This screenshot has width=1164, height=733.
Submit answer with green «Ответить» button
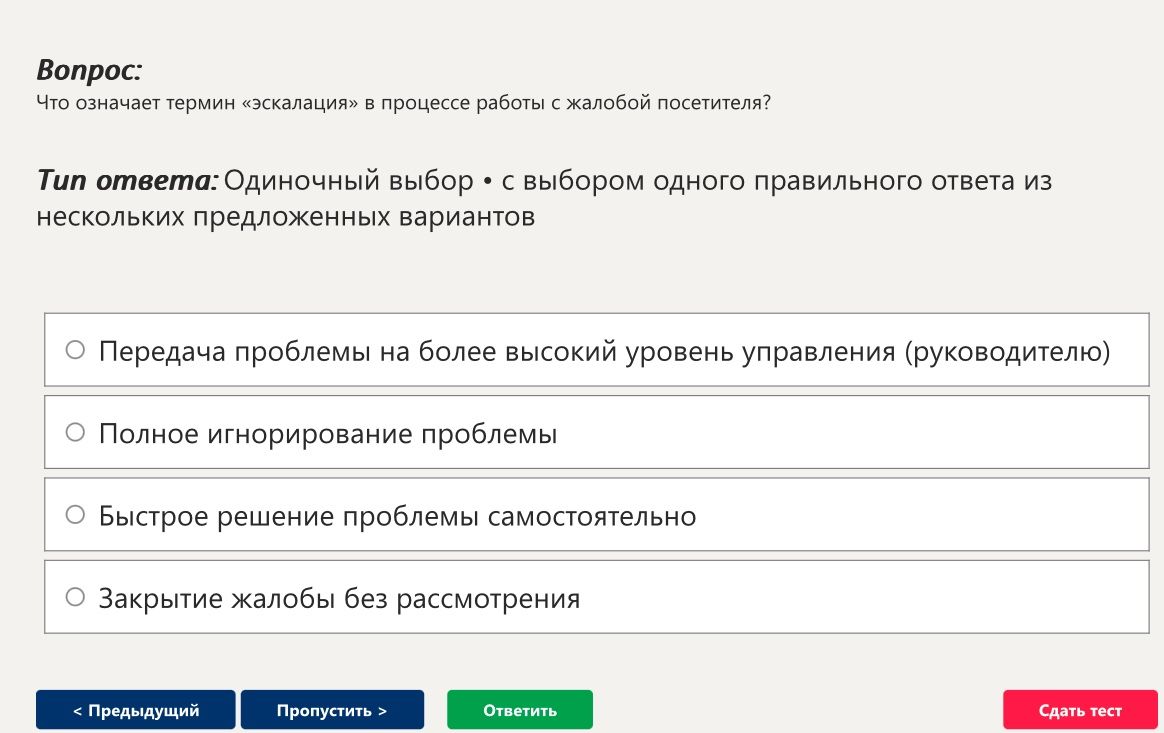click(x=520, y=710)
